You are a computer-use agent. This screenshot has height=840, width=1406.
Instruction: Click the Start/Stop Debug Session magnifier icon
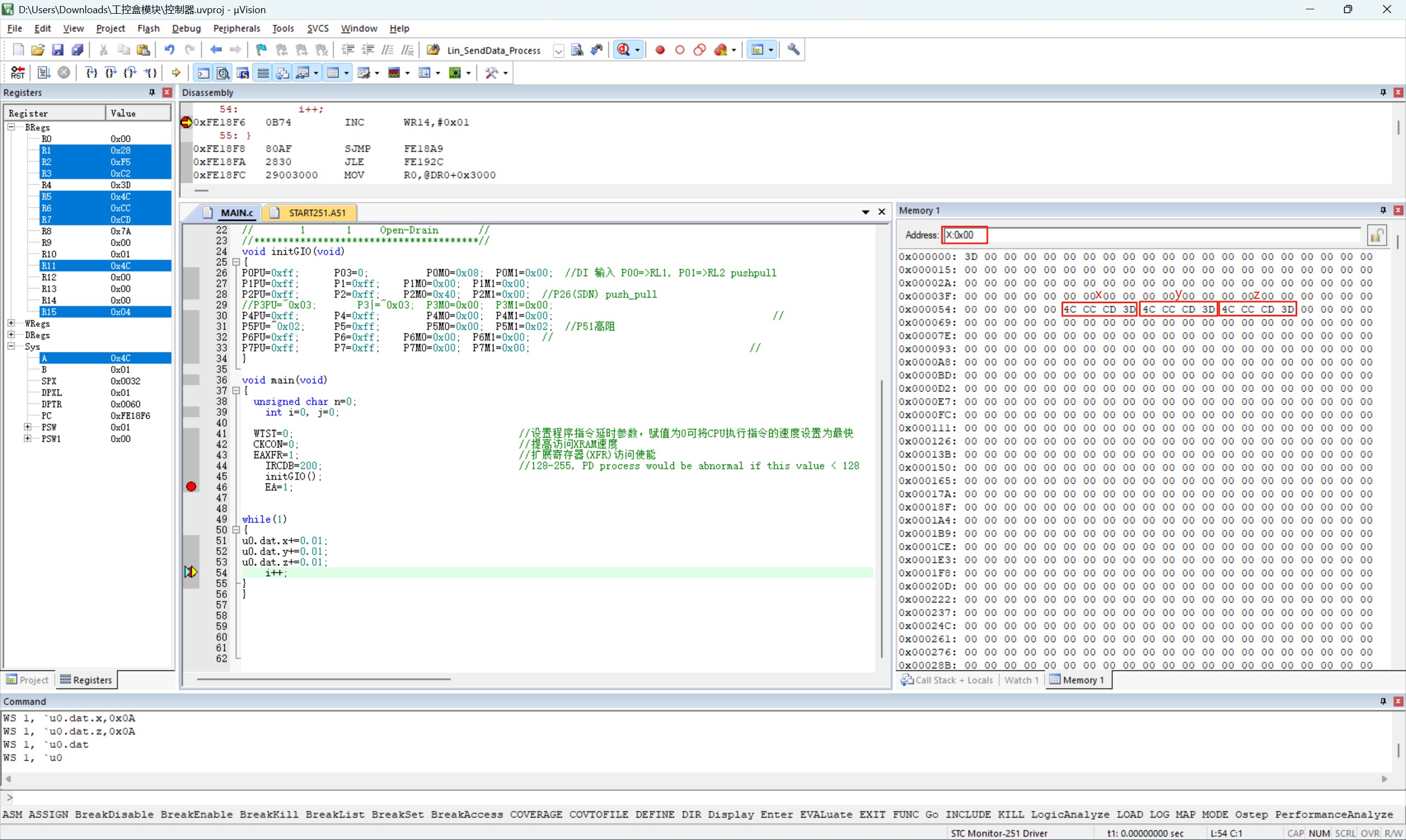[623, 50]
